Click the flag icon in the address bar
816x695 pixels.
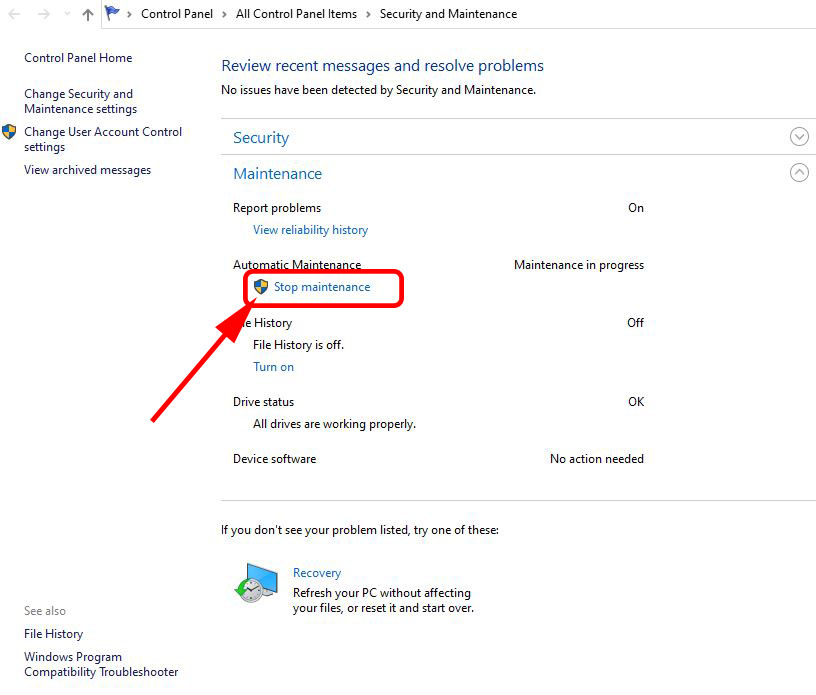[x=113, y=12]
